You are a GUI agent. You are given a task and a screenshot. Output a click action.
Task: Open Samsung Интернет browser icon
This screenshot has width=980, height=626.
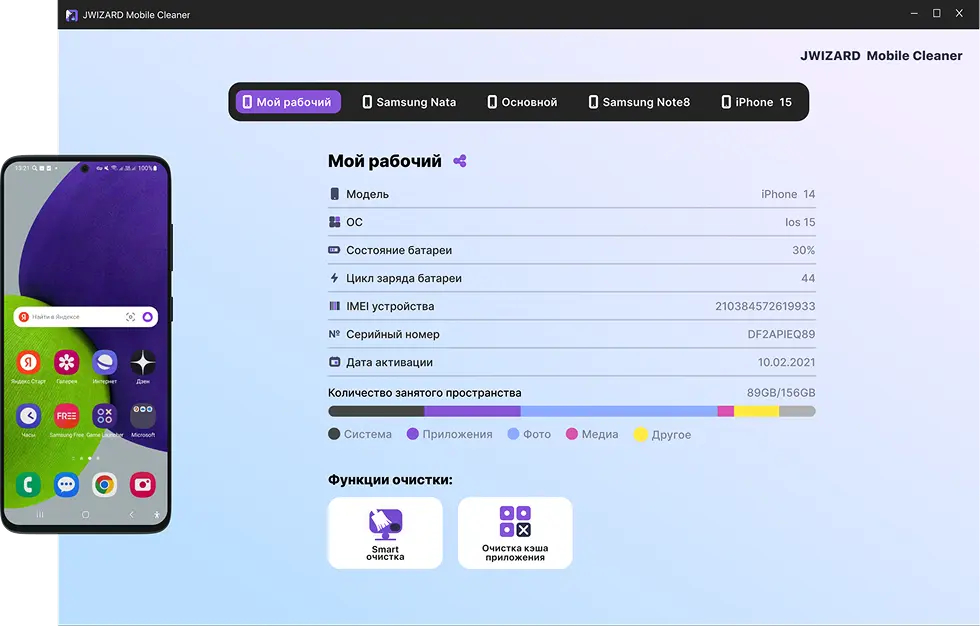pos(104,362)
